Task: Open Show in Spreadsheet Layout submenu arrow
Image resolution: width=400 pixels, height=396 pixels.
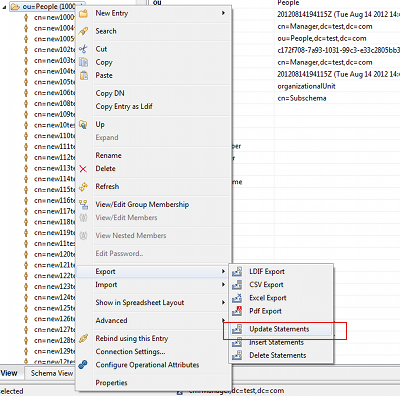Action: click(x=223, y=303)
